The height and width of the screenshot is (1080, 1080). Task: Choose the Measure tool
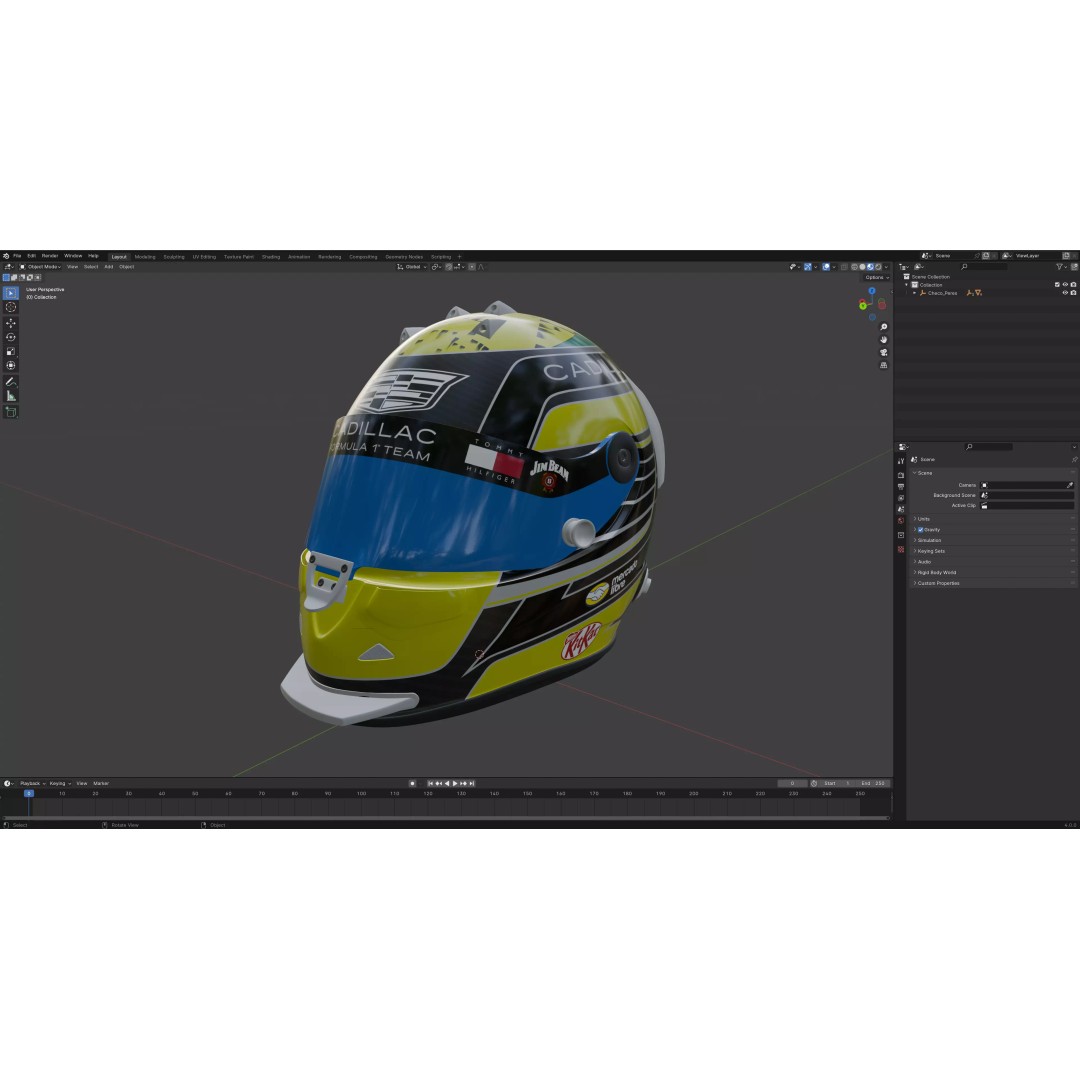click(x=11, y=396)
